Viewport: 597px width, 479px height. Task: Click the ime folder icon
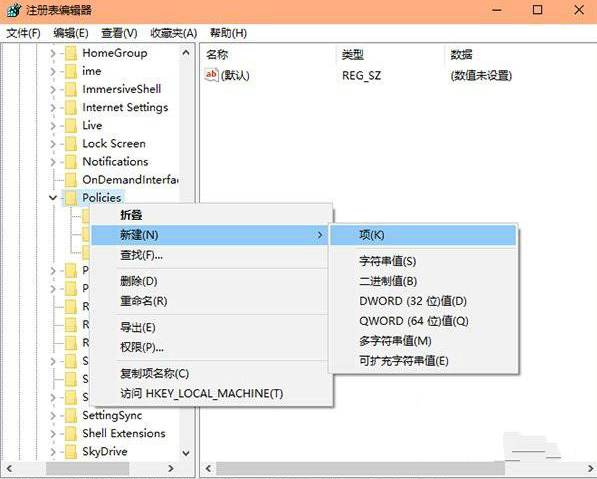tap(71, 71)
